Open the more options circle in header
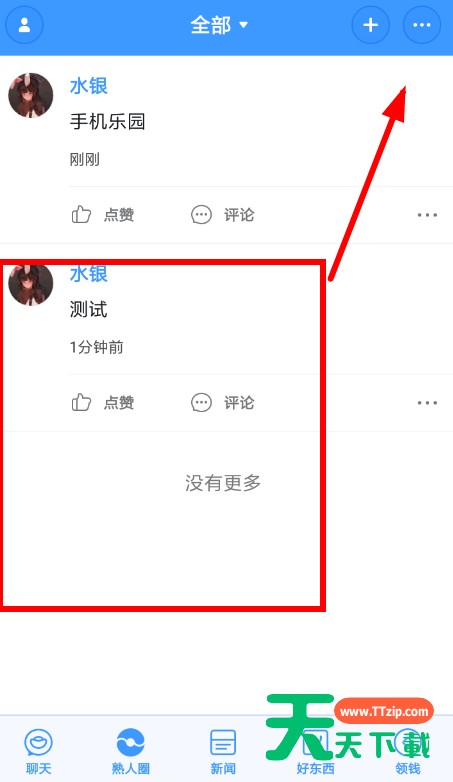This screenshot has height=782, width=453. [x=422, y=25]
